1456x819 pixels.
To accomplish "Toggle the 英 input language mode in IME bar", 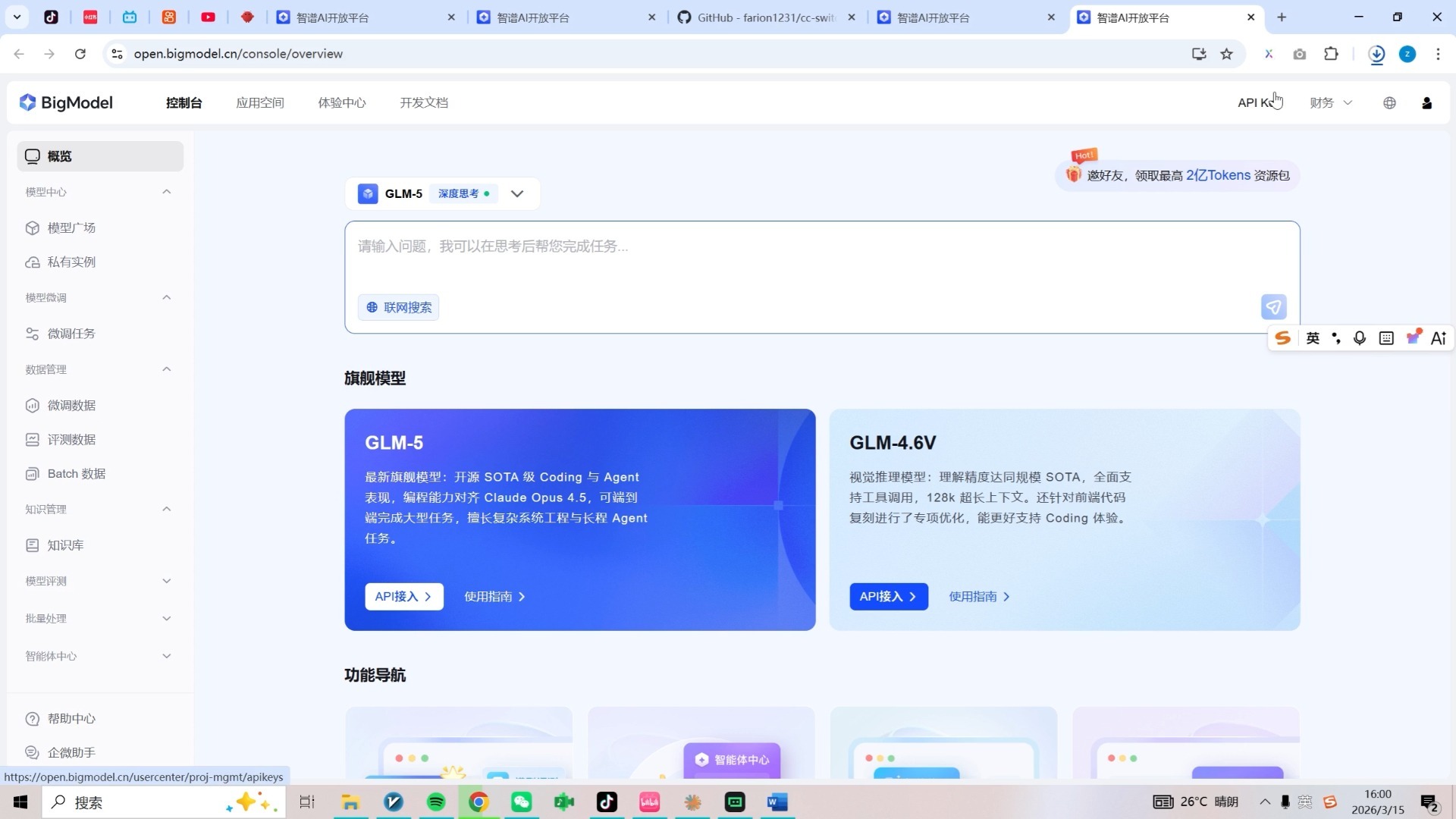I will (x=1313, y=338).
